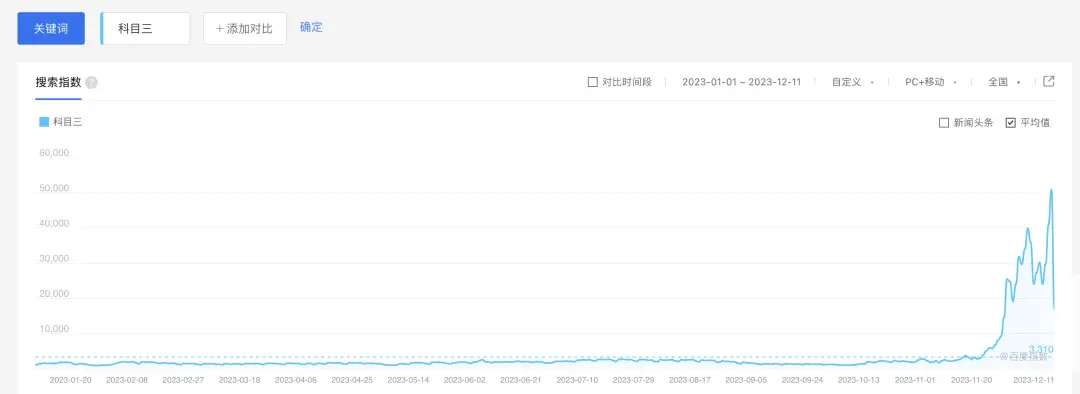Image resolution: width=1080 pixels, height=394 pixels.
Task: Click the 确定 link
Action: (x=311, y=28)
